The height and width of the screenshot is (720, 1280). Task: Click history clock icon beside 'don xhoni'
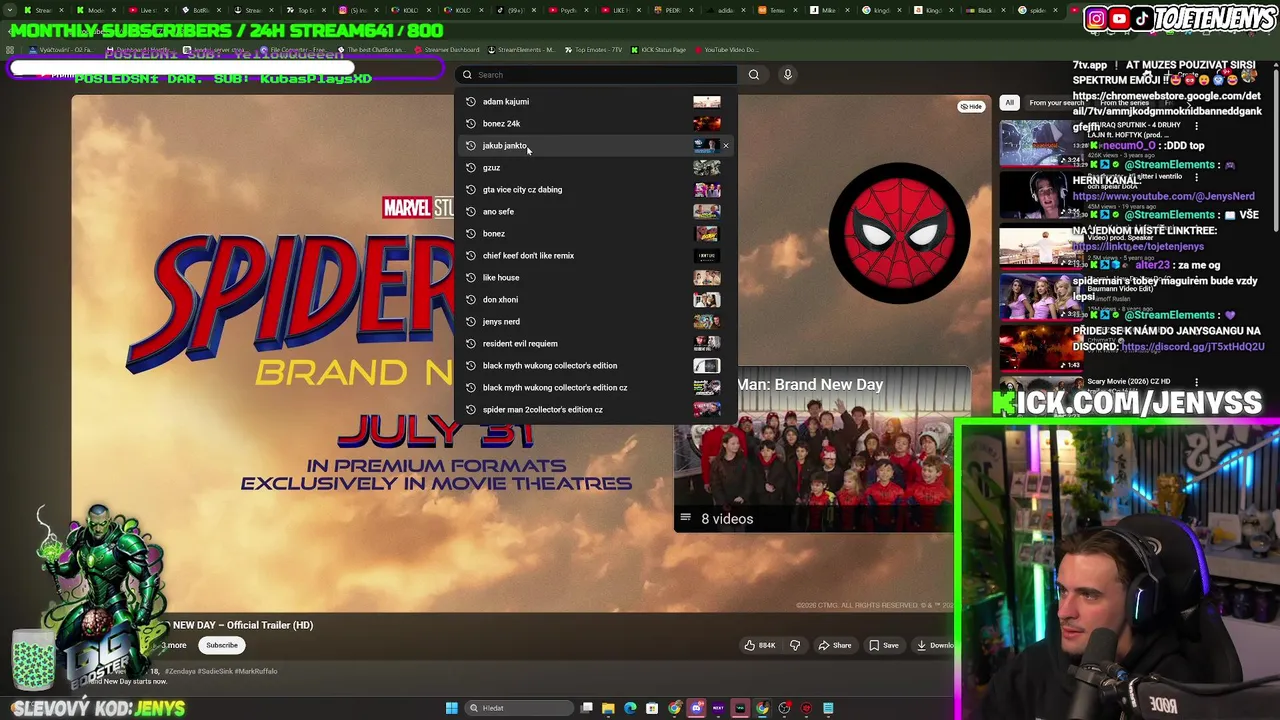(x=470, y=300)
